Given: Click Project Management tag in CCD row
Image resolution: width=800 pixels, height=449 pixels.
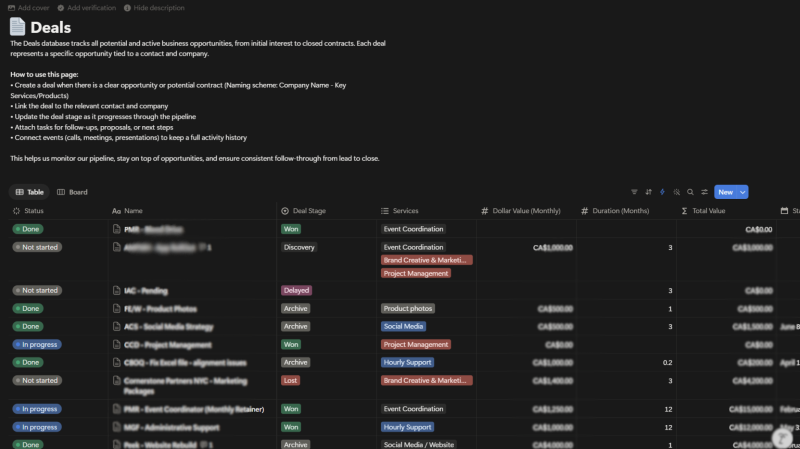Looking at the screenshot, I should [416, 344].
